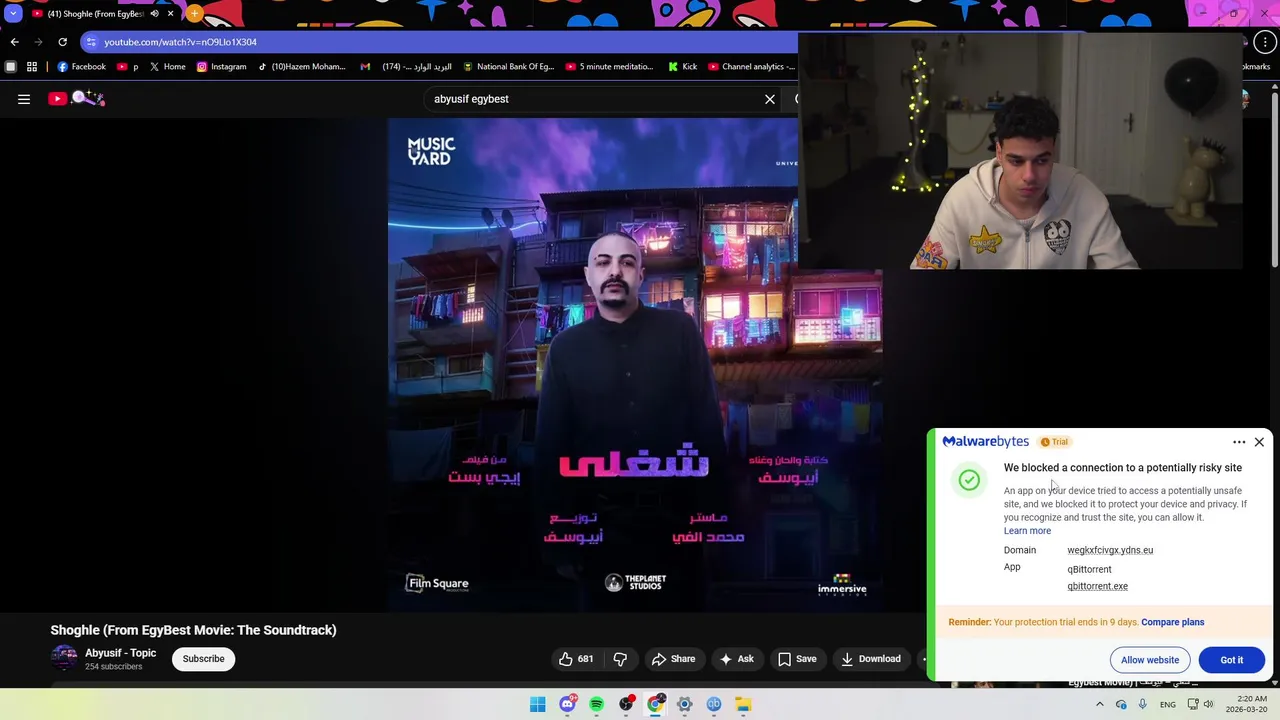Download the Shoghle video
This screenshot has height=720, width=1280.
tap(871, 659)
